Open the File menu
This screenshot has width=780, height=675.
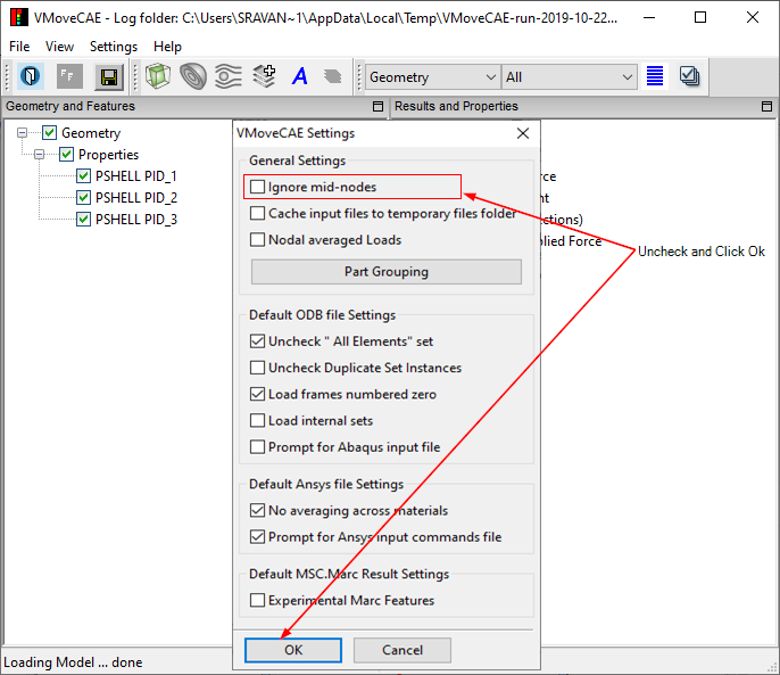(19, 46)
